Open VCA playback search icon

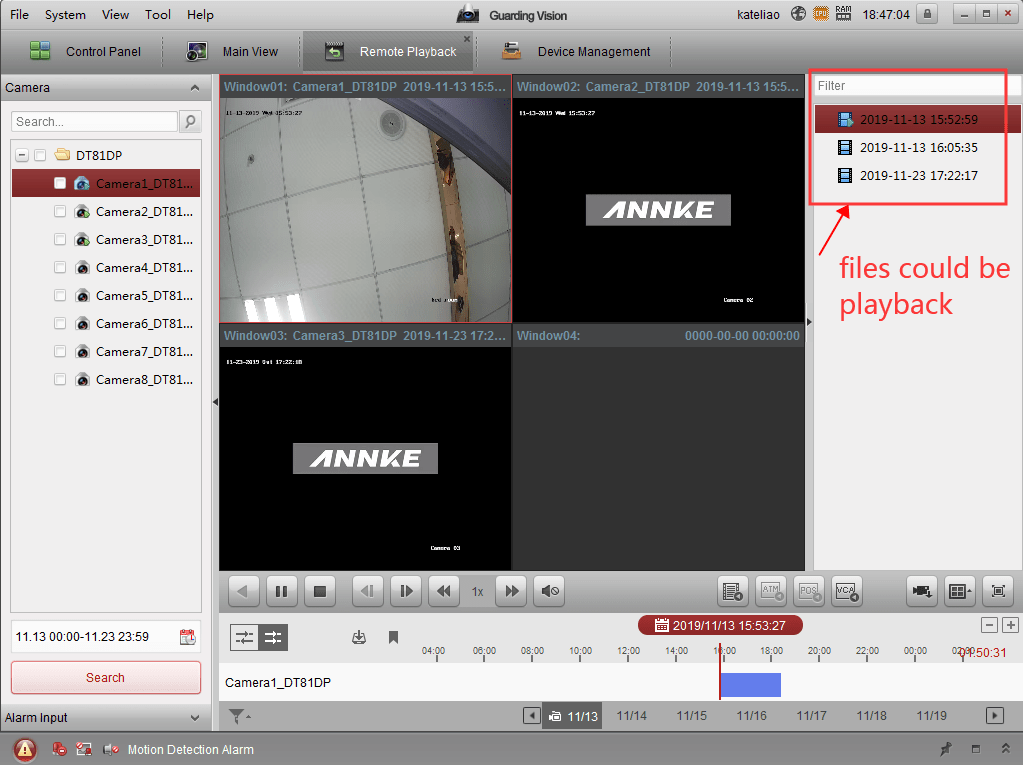(x=846, y=591)
